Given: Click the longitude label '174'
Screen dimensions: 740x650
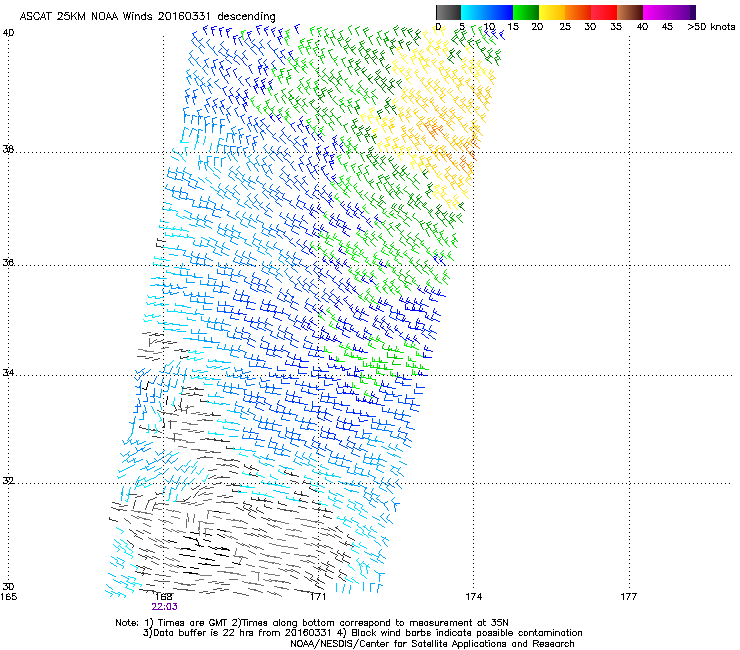Looking at the screenshot, I should (x=474, y=597).
